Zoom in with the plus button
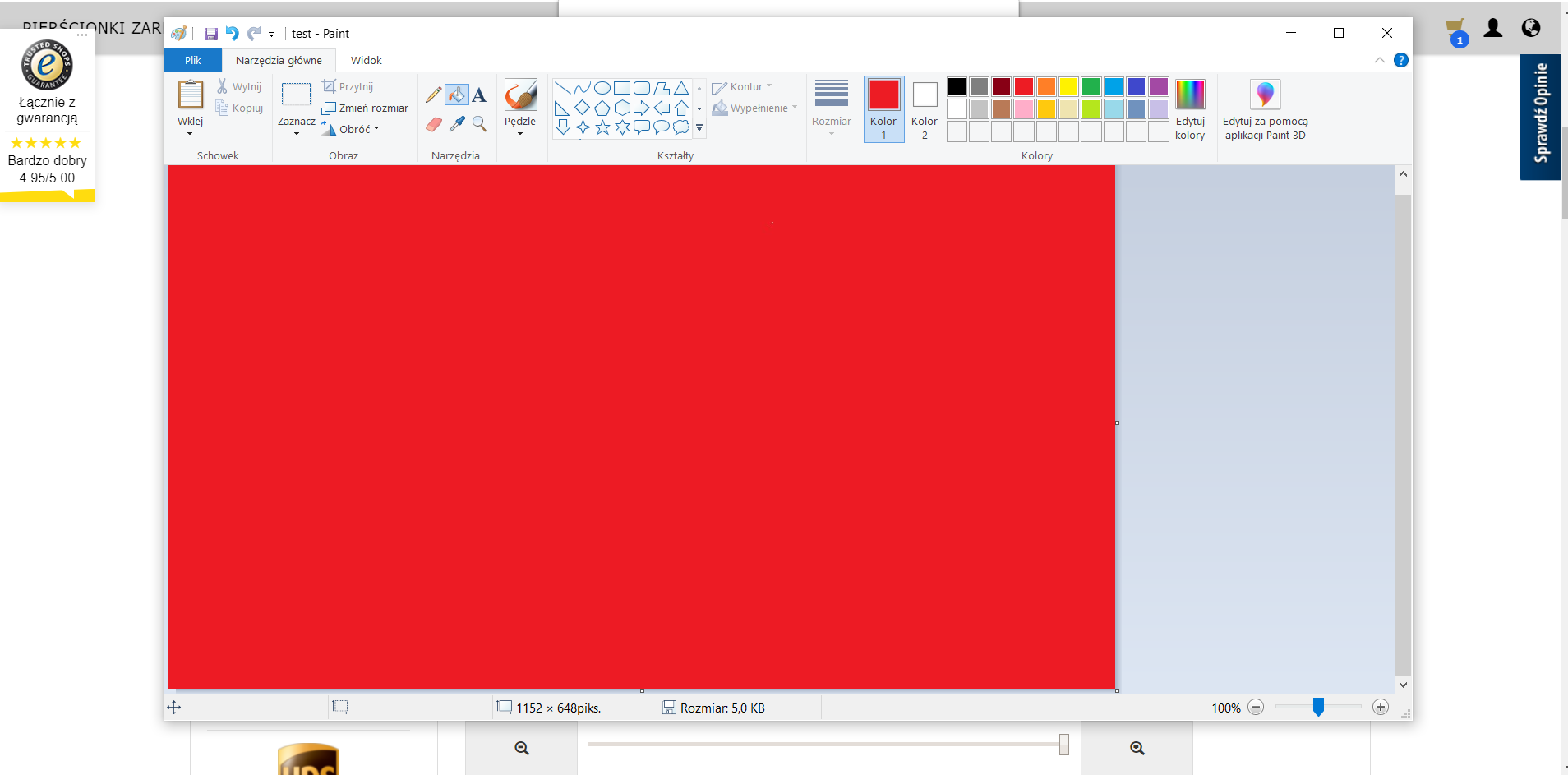This screenshot has width=1568, height=775. pos(1381,708)
